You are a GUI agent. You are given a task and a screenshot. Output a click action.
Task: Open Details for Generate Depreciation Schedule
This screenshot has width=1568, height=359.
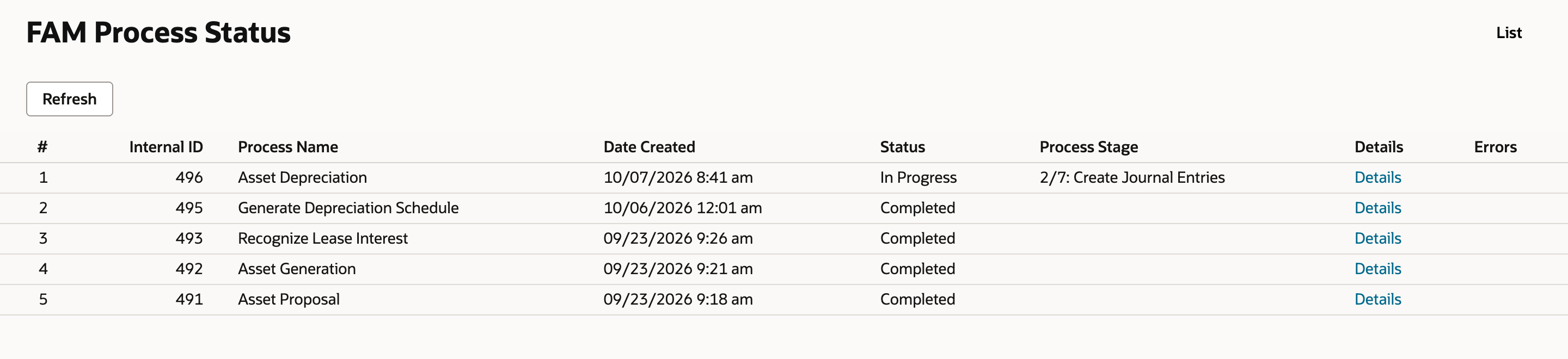pyautogui.click(x=1377, y=207)
